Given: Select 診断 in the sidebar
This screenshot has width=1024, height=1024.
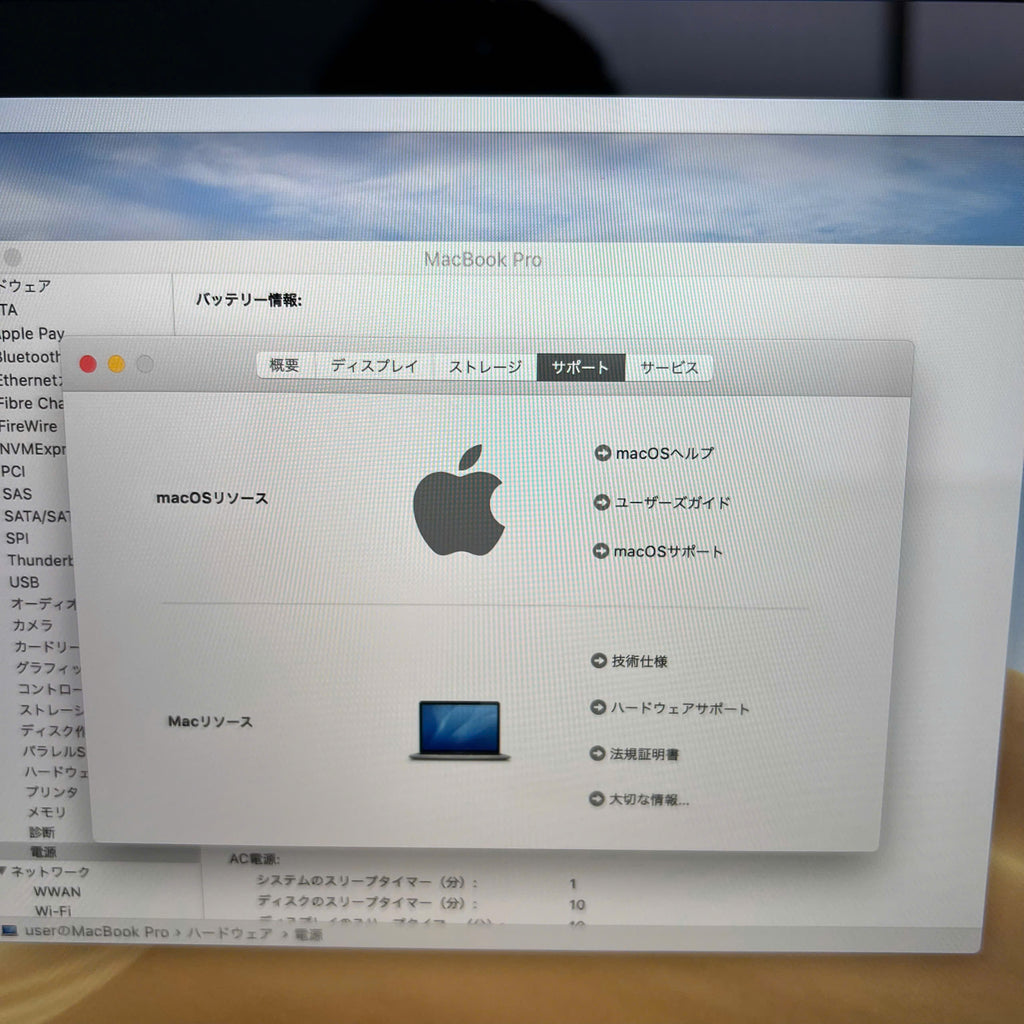Looking at the screenshot, I should [x=42, y=832].
